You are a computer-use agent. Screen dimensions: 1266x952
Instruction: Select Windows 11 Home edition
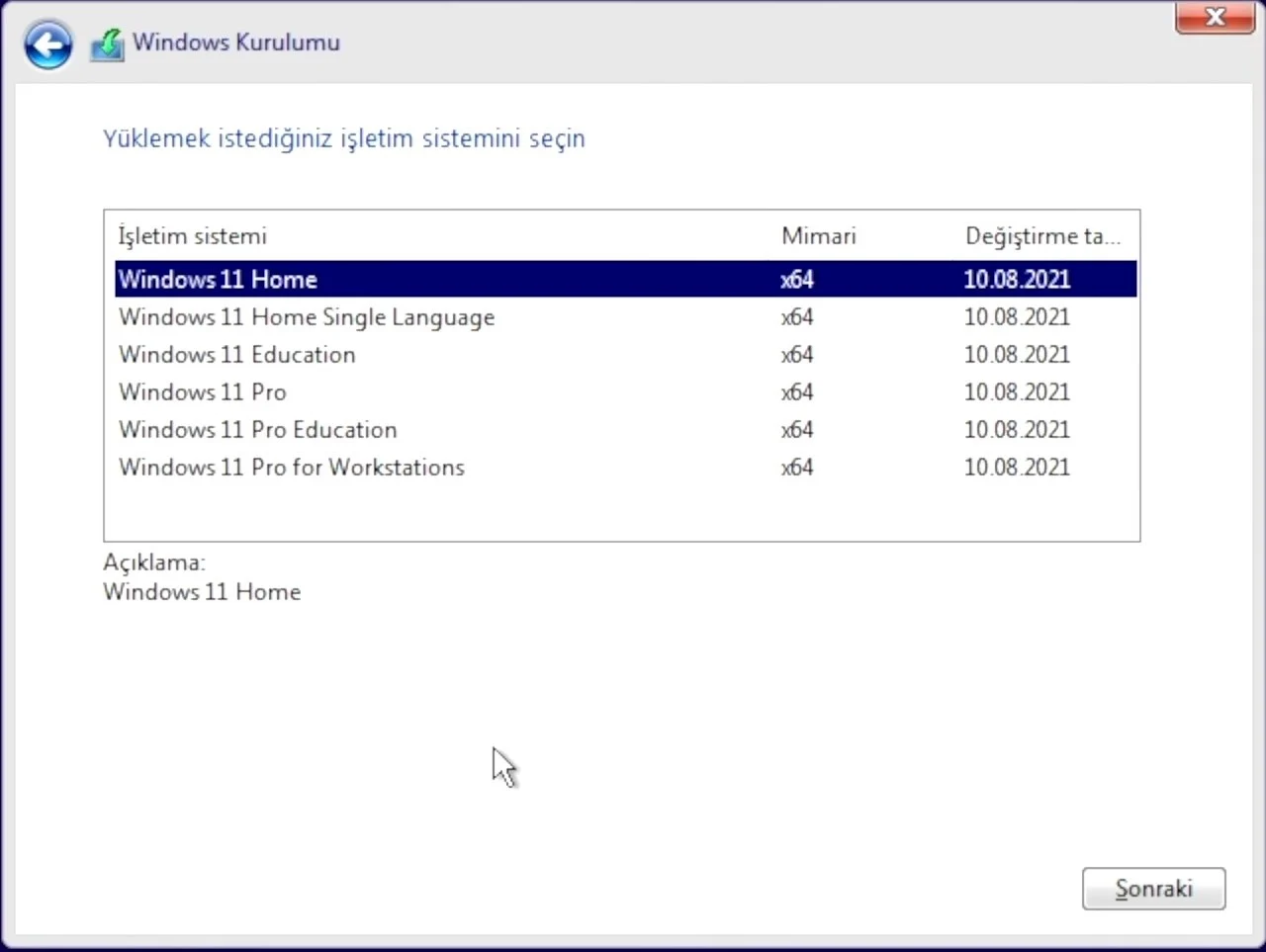click(x=625, y=279)
